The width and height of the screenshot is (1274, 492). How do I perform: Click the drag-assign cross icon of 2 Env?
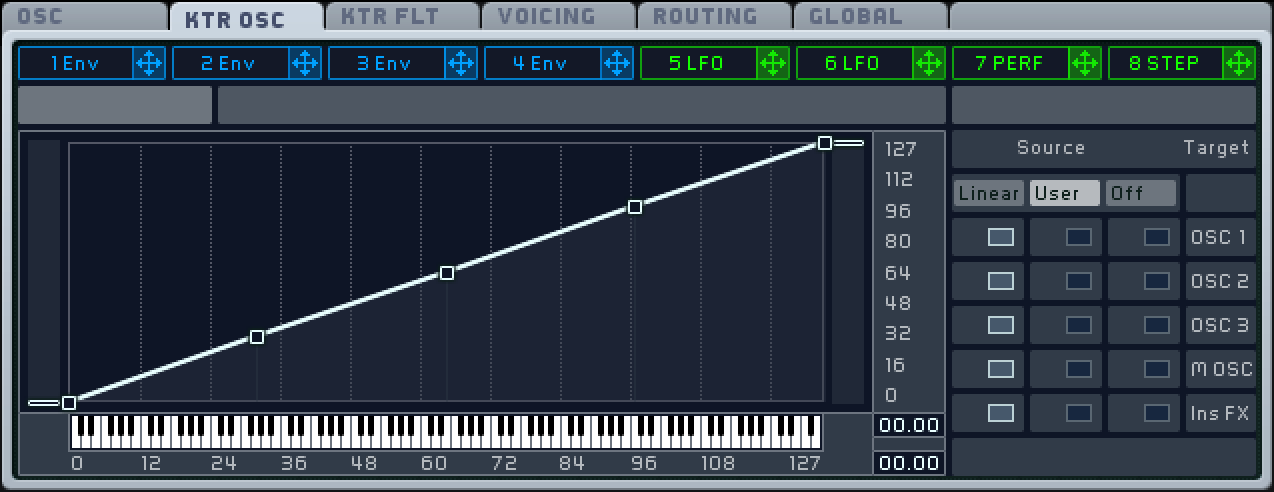pyautogui.click(x=305, y=64)
